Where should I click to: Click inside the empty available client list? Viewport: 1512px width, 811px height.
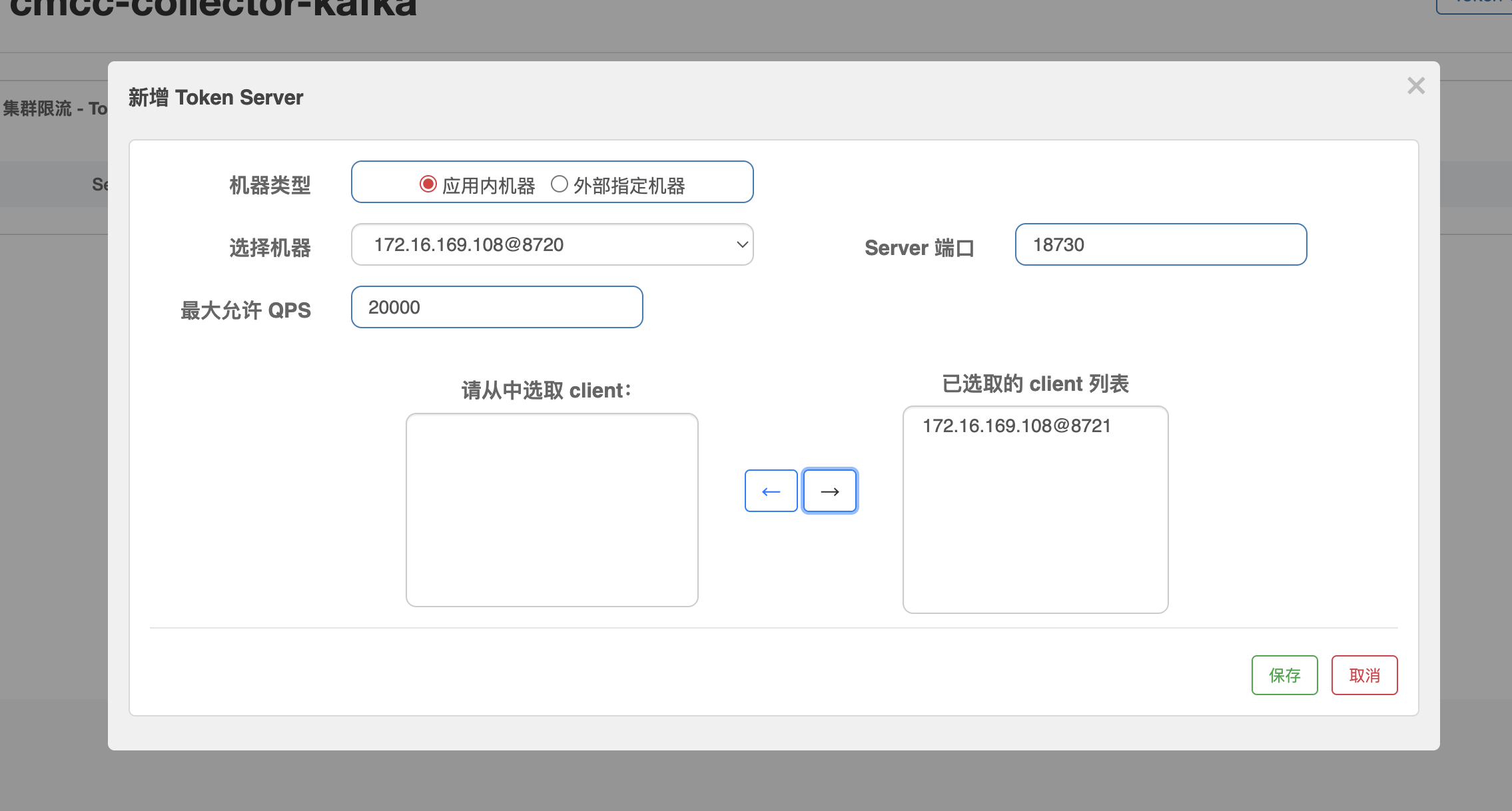552,510
